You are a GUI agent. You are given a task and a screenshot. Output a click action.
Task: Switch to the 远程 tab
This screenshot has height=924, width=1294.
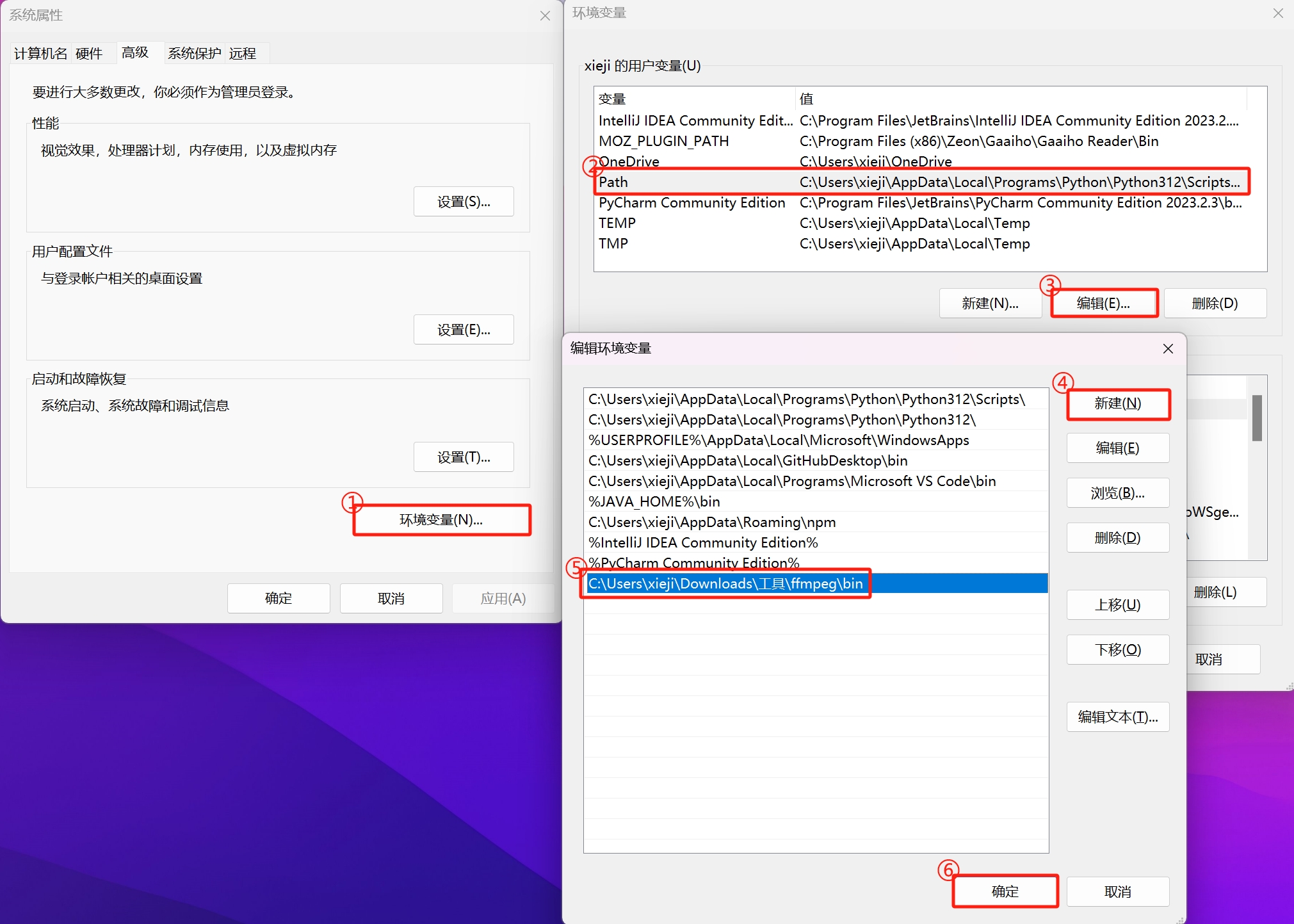click(243, 53)
